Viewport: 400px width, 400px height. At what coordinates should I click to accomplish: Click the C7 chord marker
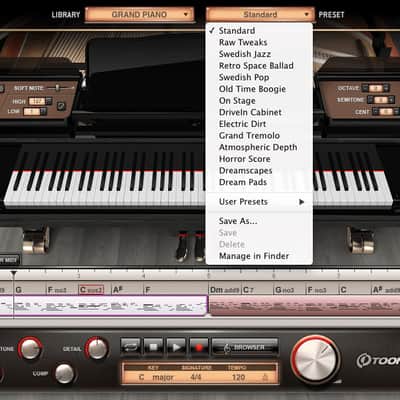(249, 290)
